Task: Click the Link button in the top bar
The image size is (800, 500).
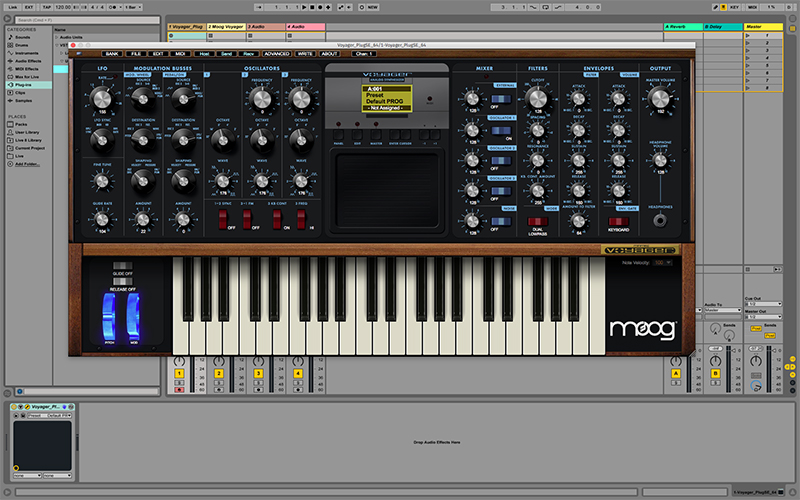Action: (13, 7)
